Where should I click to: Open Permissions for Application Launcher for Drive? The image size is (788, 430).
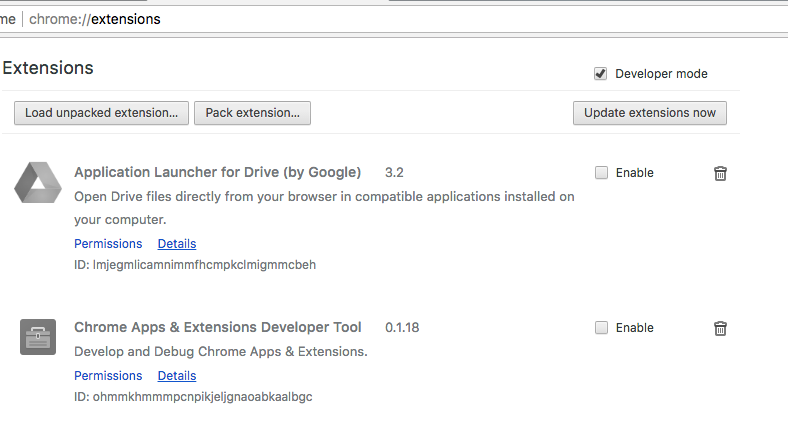(108, 244)
